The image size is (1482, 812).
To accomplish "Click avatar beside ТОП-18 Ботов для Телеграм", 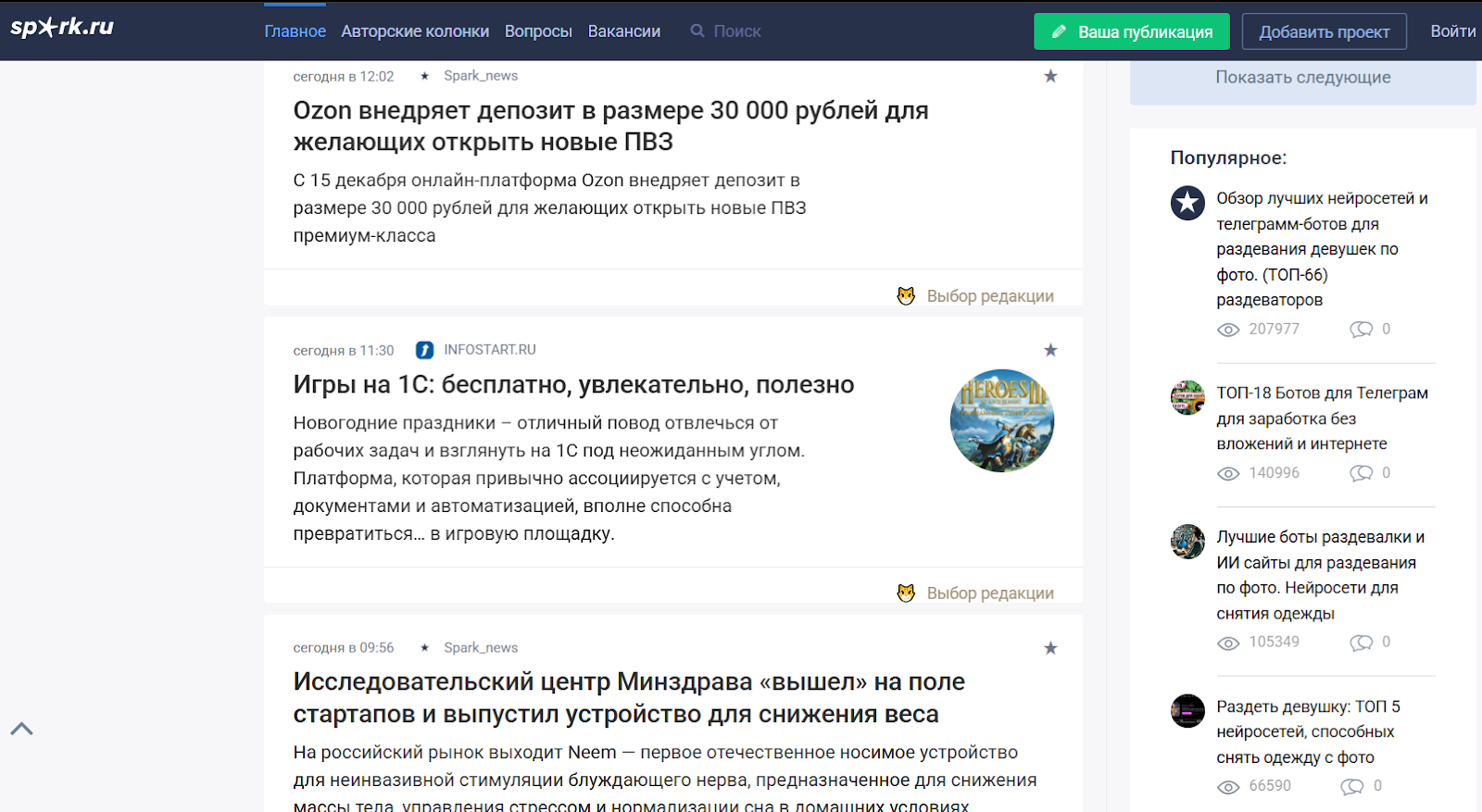I will (x=1187, y=397).
